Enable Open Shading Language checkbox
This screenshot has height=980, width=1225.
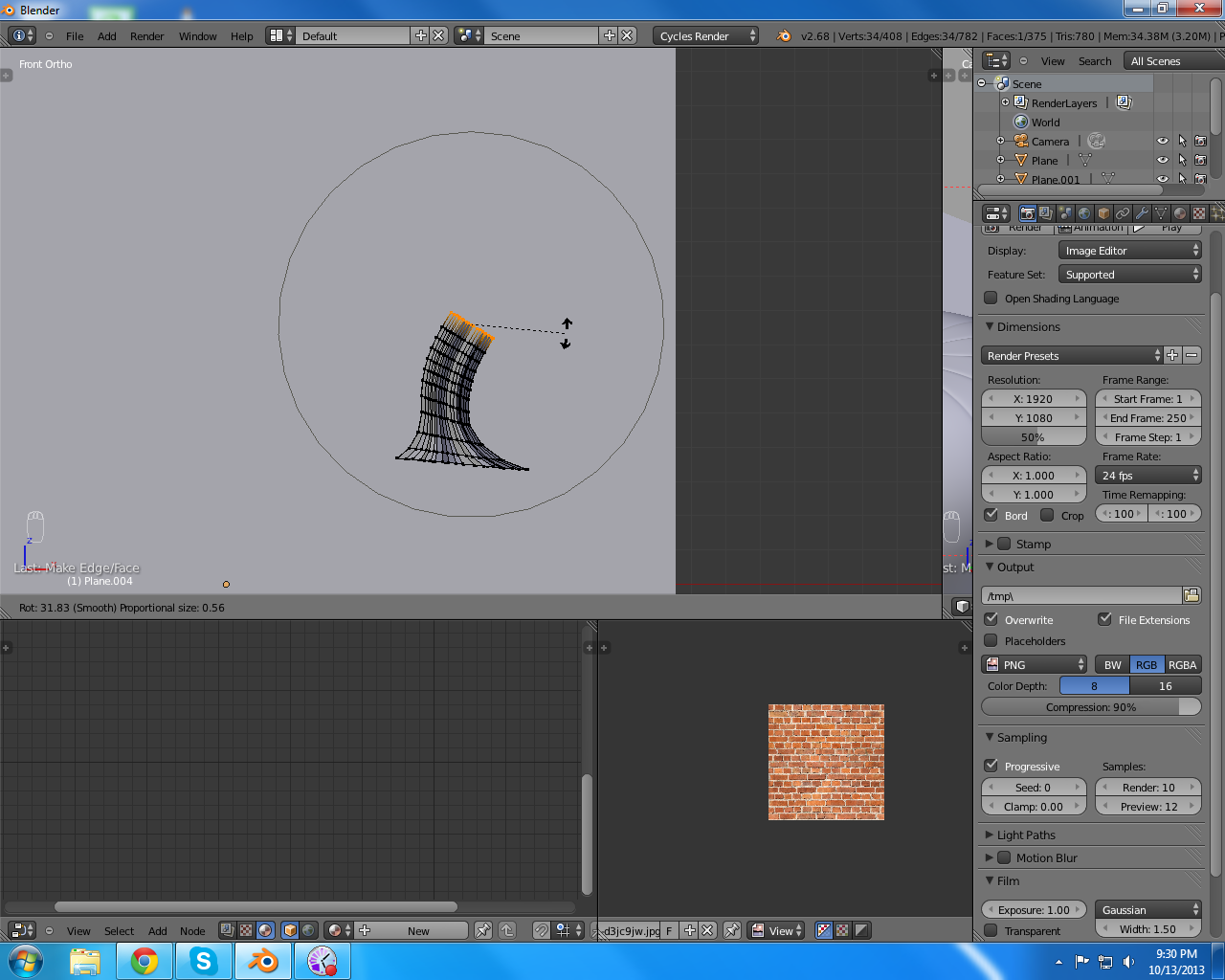coord(991,298)
